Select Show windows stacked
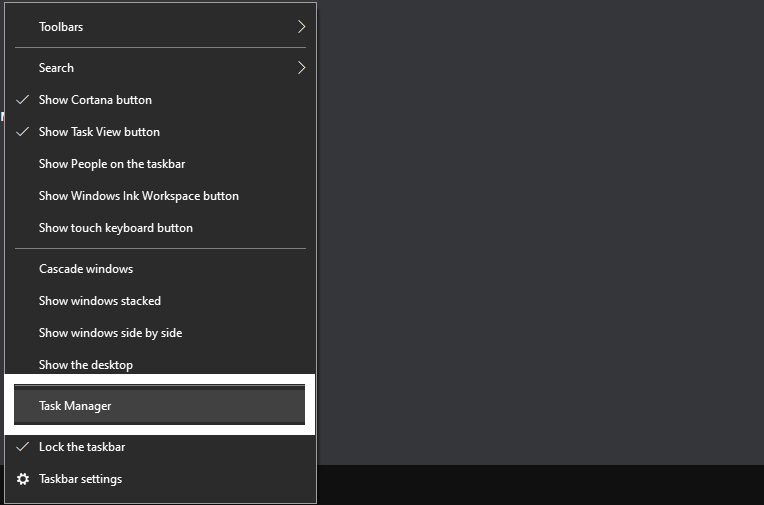The image size is (764, 505). 160,301
